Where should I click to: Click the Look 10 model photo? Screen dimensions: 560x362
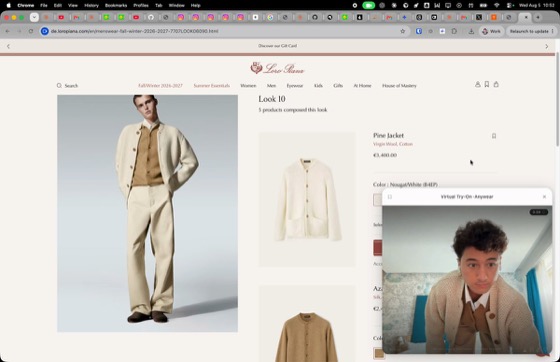tap(148, 213)
